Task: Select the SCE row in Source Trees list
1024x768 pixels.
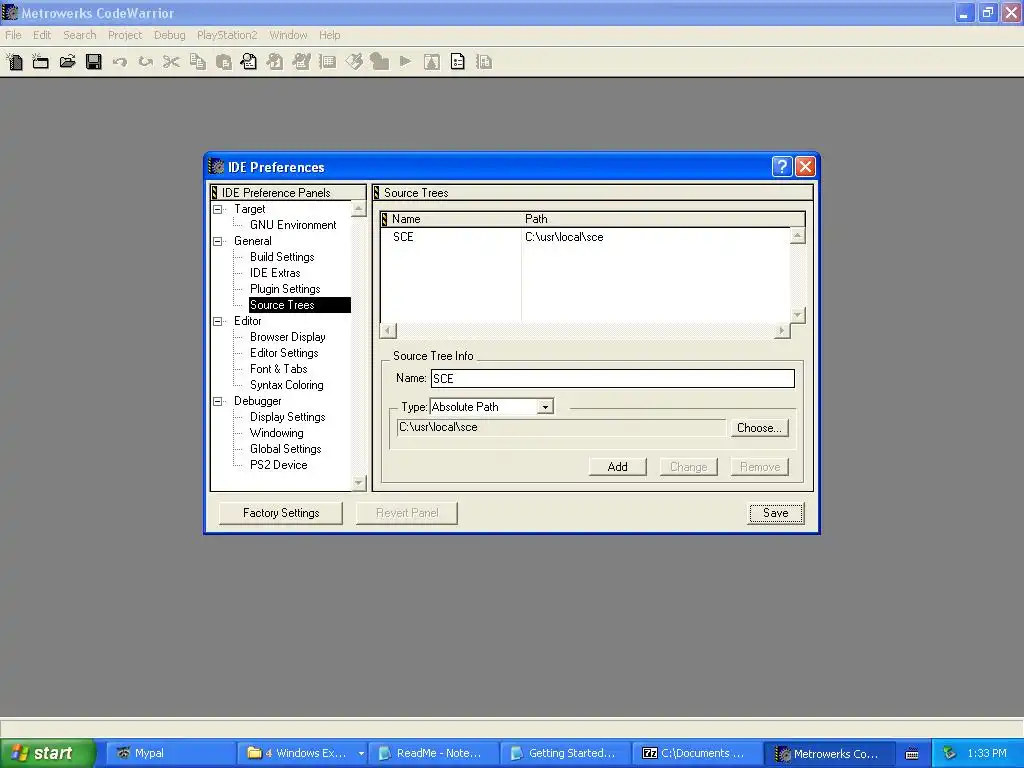Action: click(x=585, y=237)
